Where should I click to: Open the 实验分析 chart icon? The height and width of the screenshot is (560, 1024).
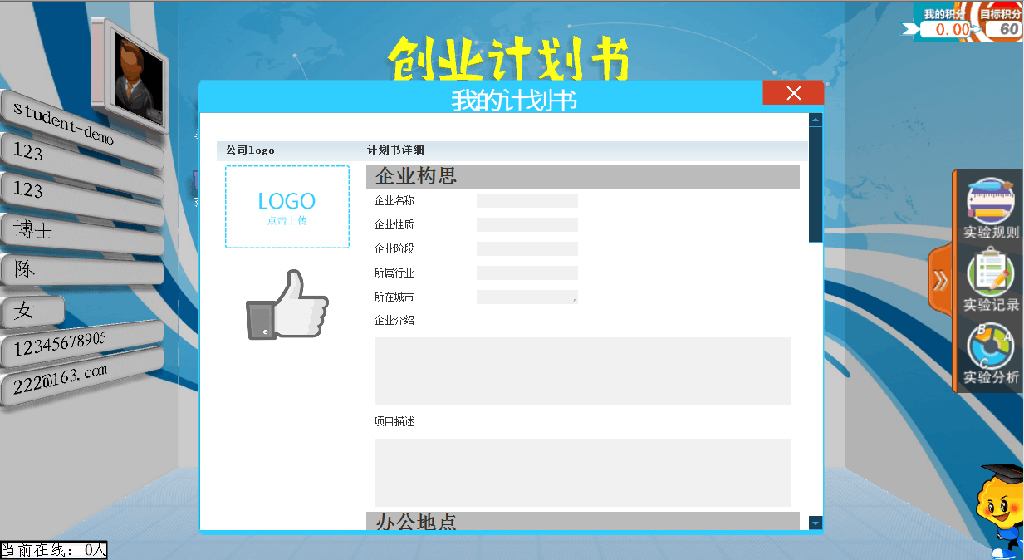tap(990, 350)
